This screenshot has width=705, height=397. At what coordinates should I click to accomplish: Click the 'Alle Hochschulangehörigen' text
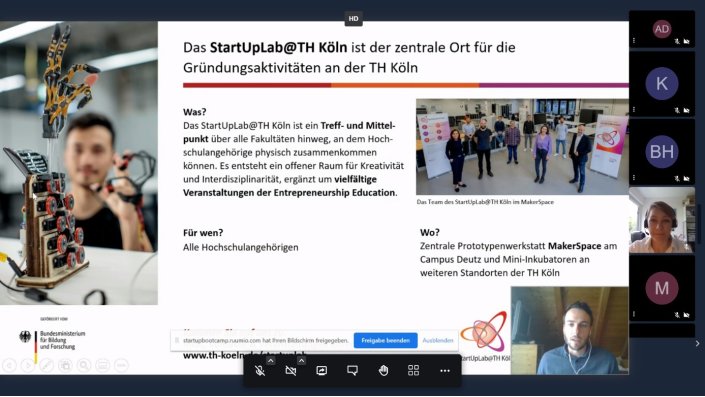pyautogui.click(x=241, y=247)
